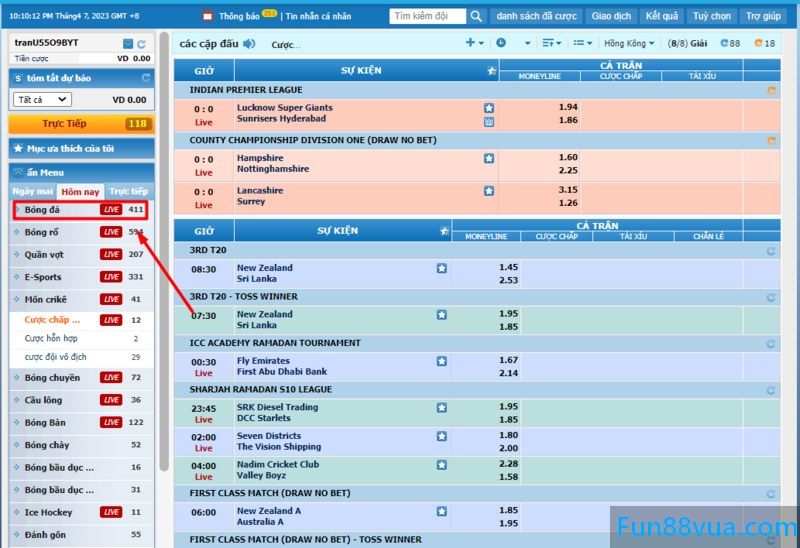This screenshot has height=548, width=800.
Task: Open the Ice Hockey sport category
Action: click(x=82, y=512)
